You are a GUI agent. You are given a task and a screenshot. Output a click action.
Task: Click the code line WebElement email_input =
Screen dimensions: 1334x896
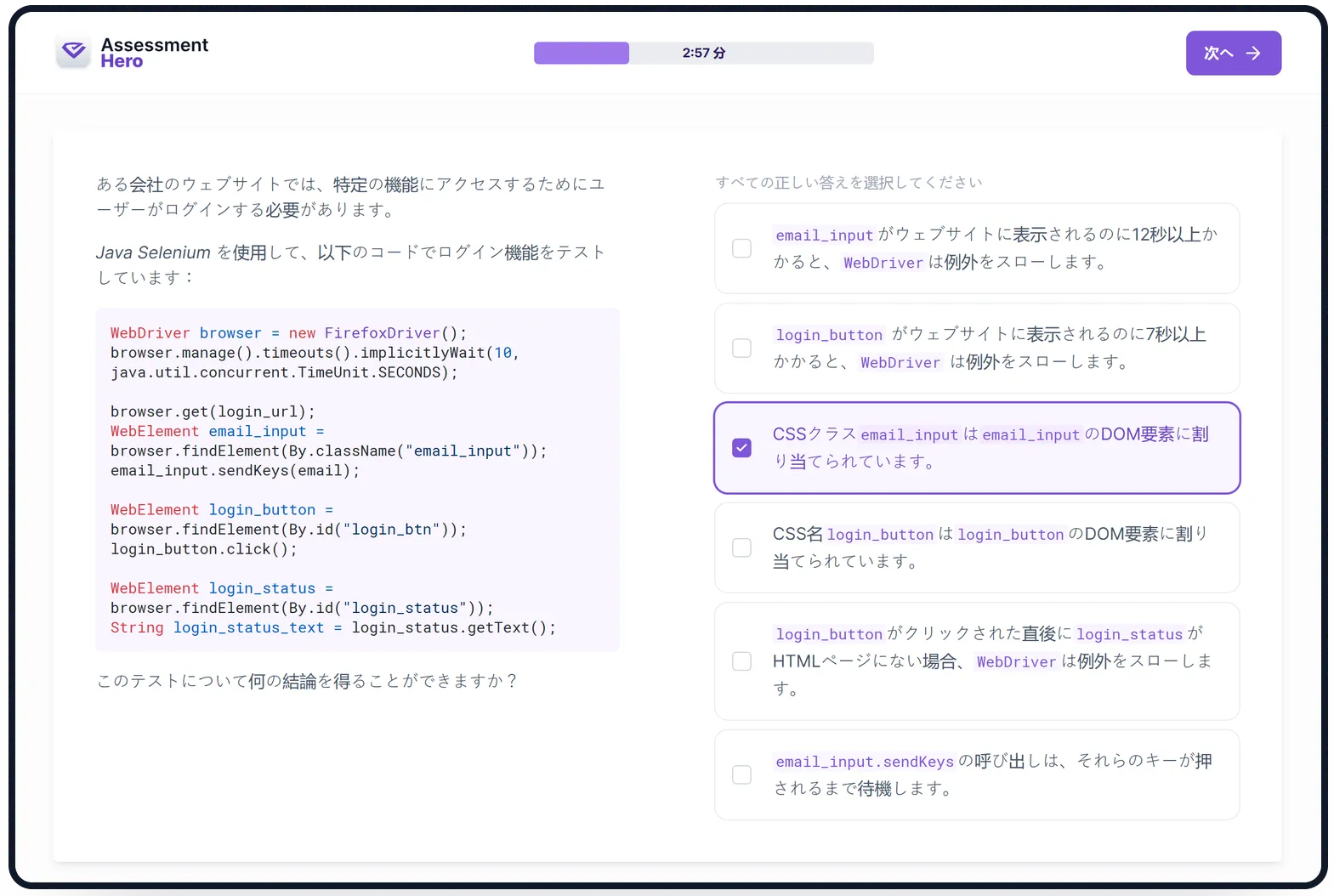pyautogui.click(x=217, y=431)
